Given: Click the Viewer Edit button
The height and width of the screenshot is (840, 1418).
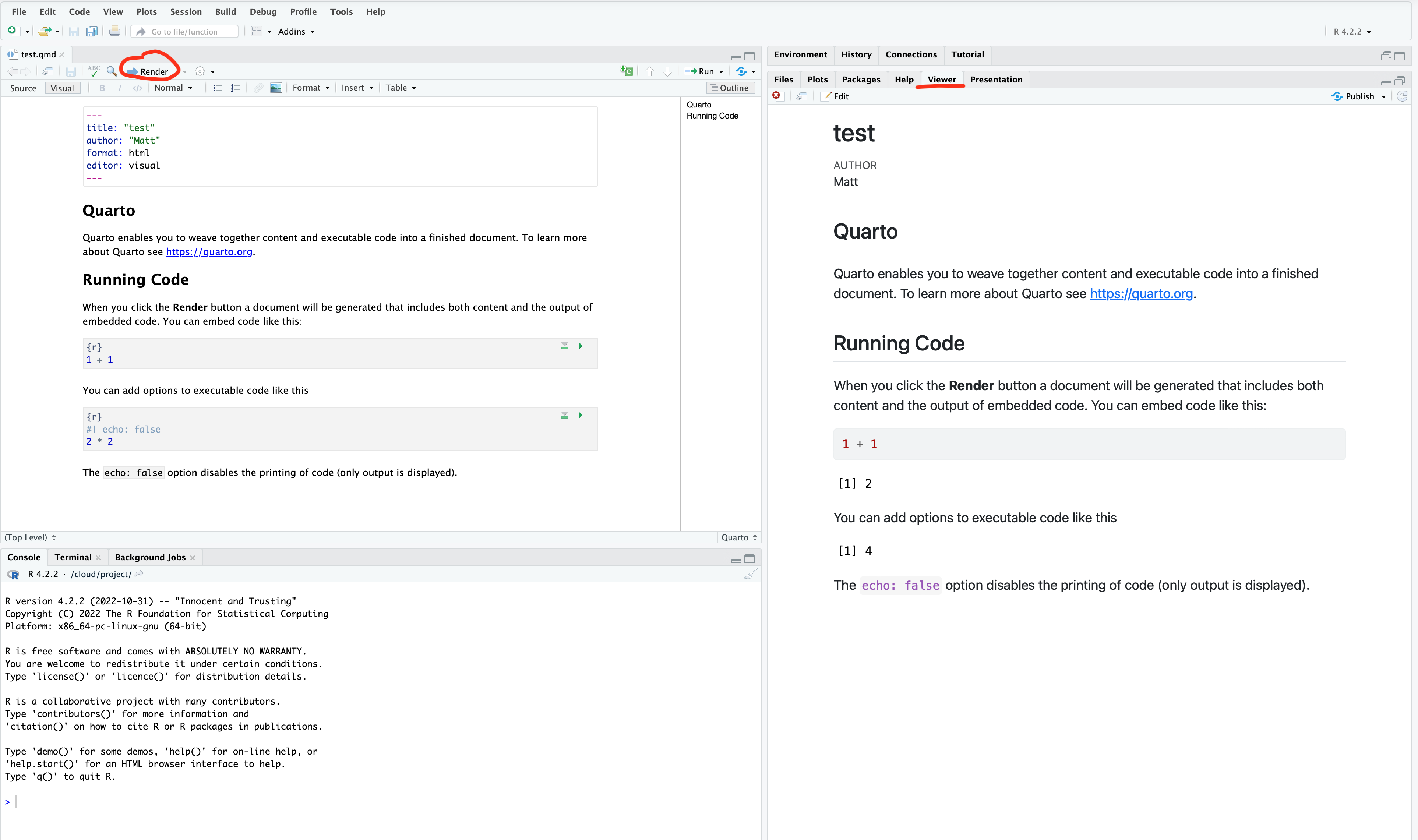Looking at the screenshot, I should point(836,96).
